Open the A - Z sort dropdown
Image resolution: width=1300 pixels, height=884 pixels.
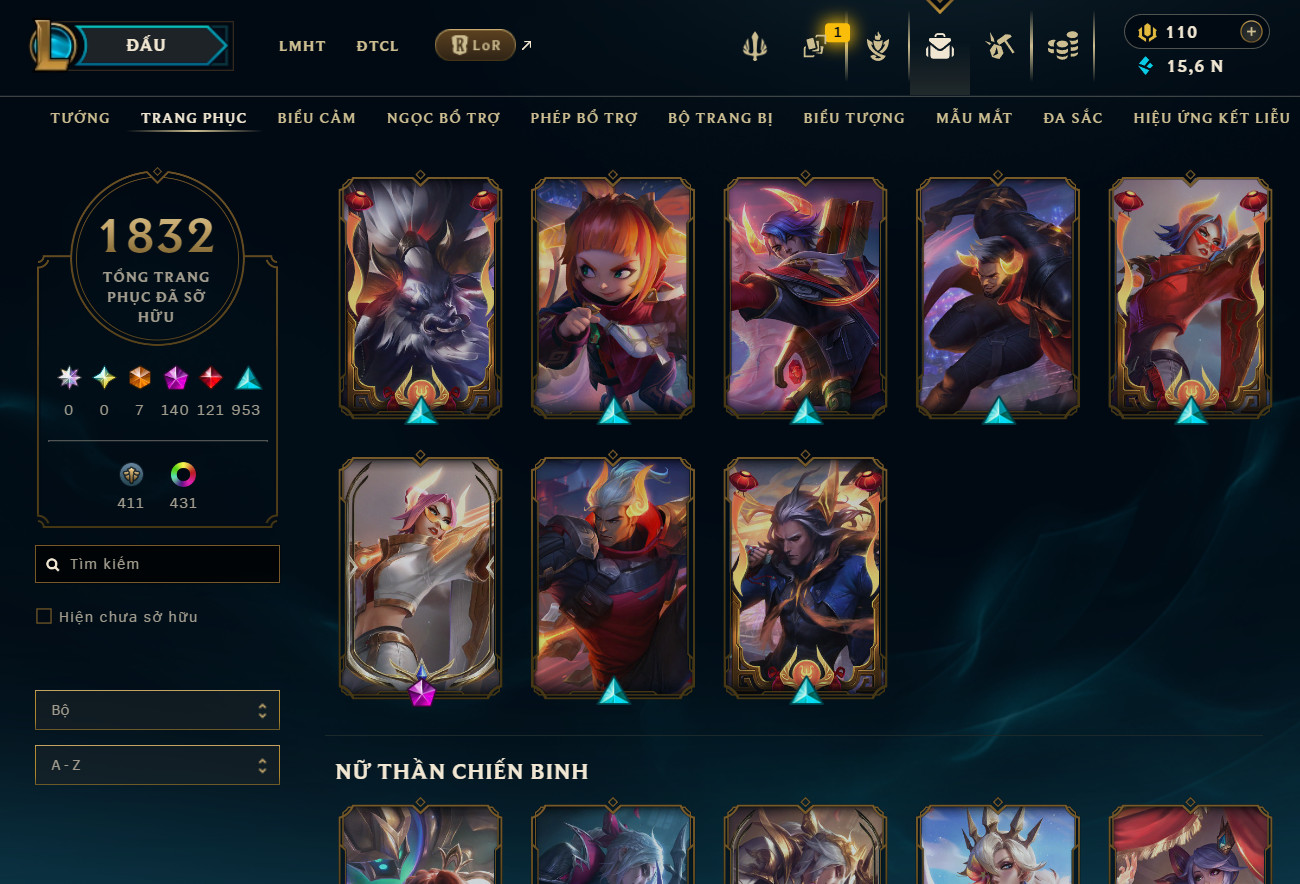pyautogui.click(x=157, y=765)
